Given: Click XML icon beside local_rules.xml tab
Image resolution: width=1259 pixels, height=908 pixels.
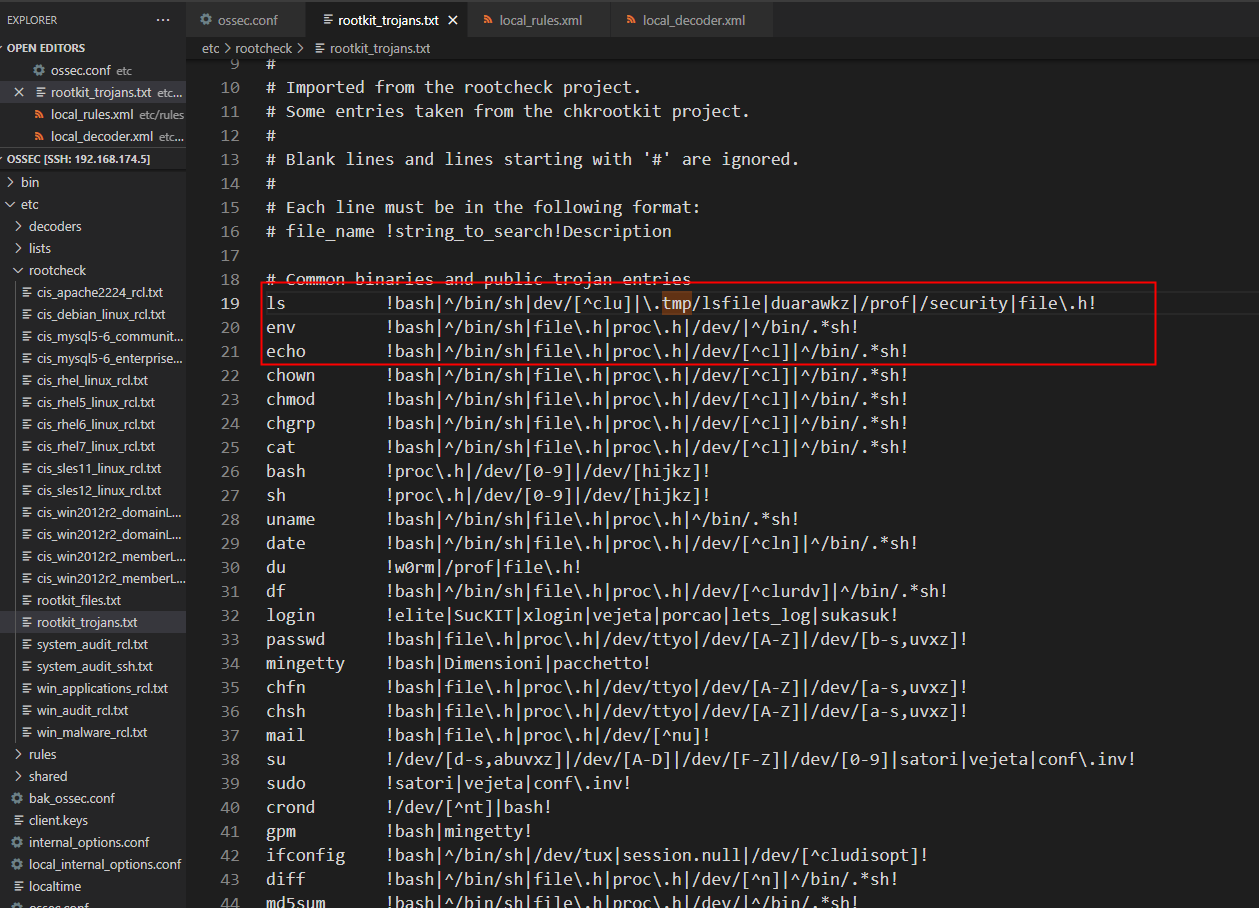Looking at the screenshot, I should tap(488, 20).
